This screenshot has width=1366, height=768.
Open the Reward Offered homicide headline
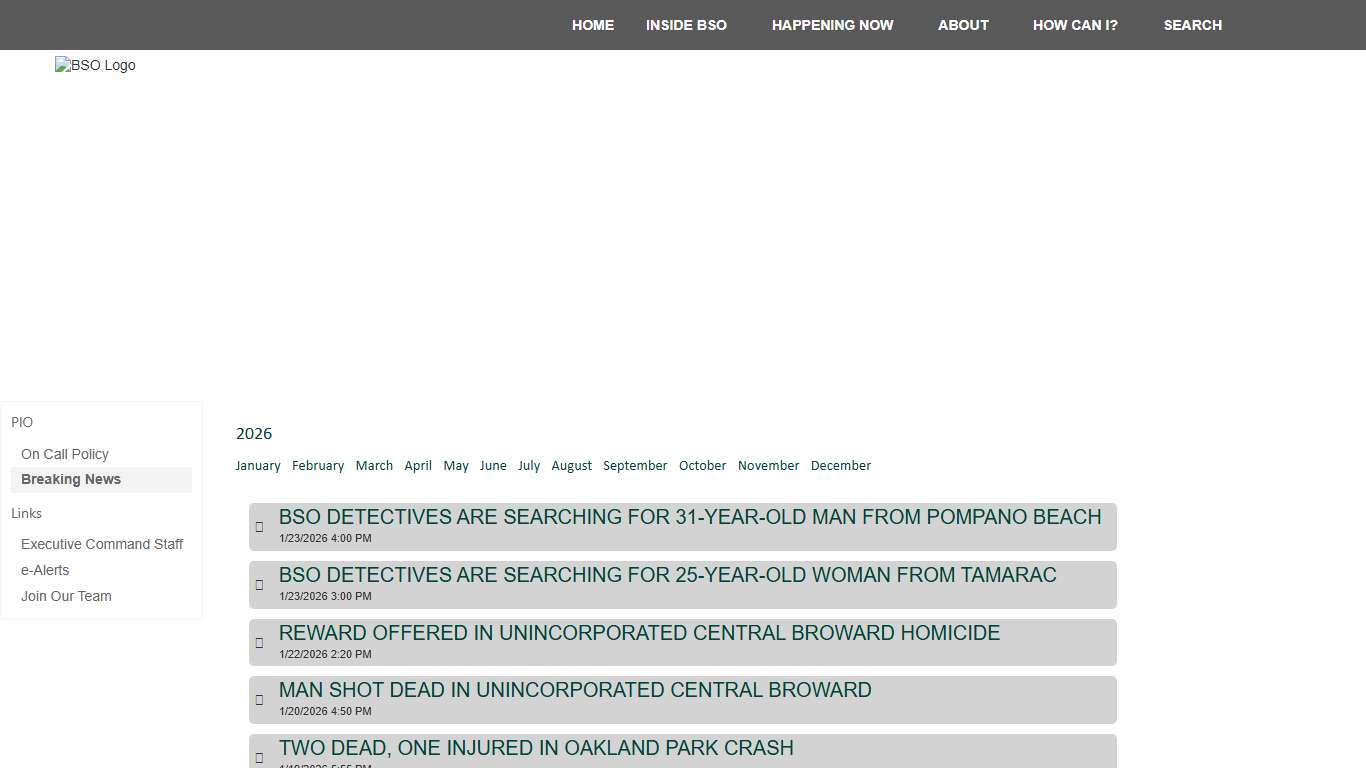[639, 633]
